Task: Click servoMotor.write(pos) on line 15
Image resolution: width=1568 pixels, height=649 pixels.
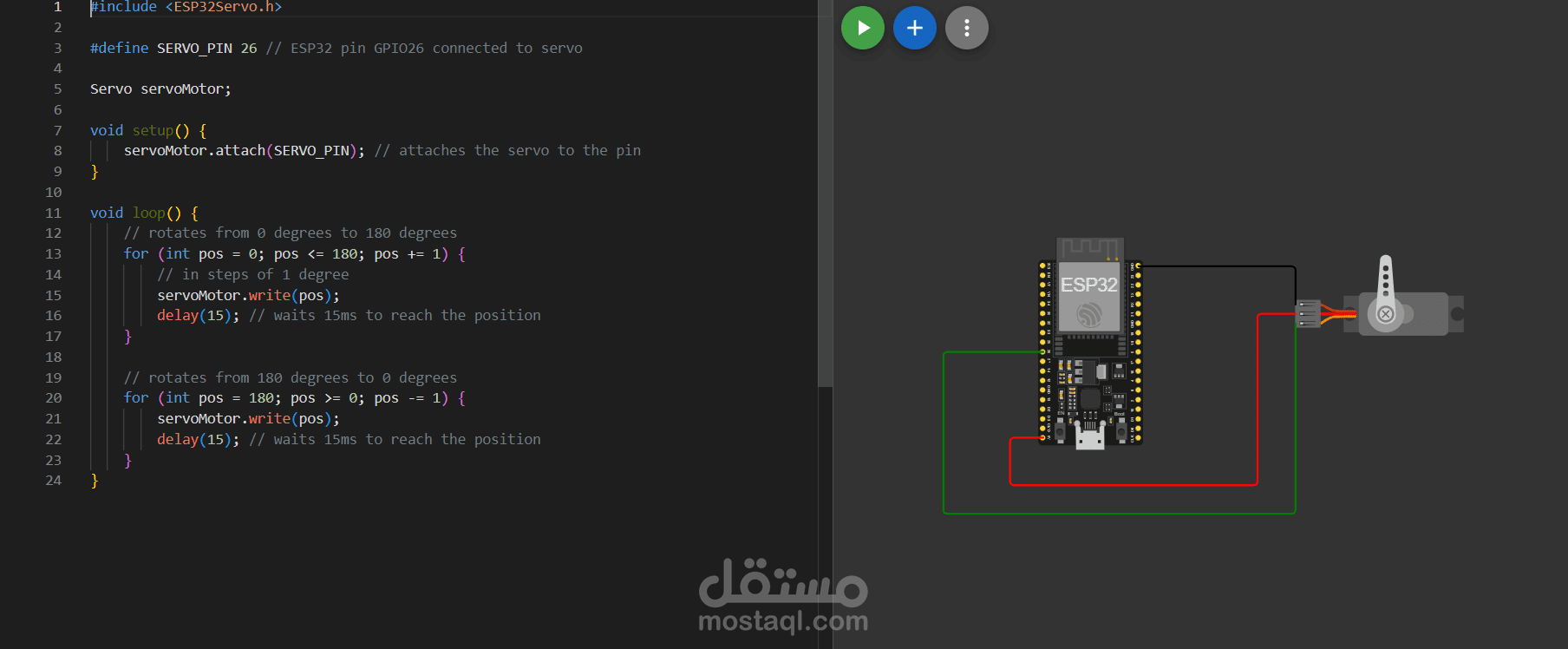Action: [248, 295]
